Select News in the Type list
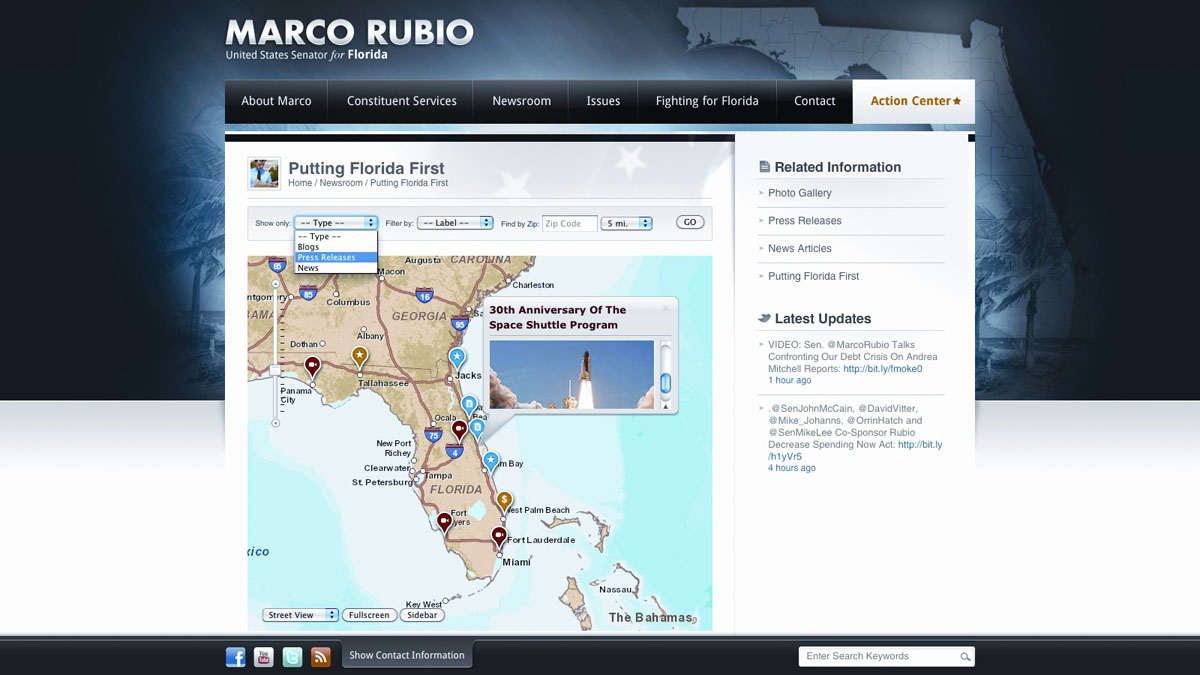1200x675 pixels. [x=336, y=268]
